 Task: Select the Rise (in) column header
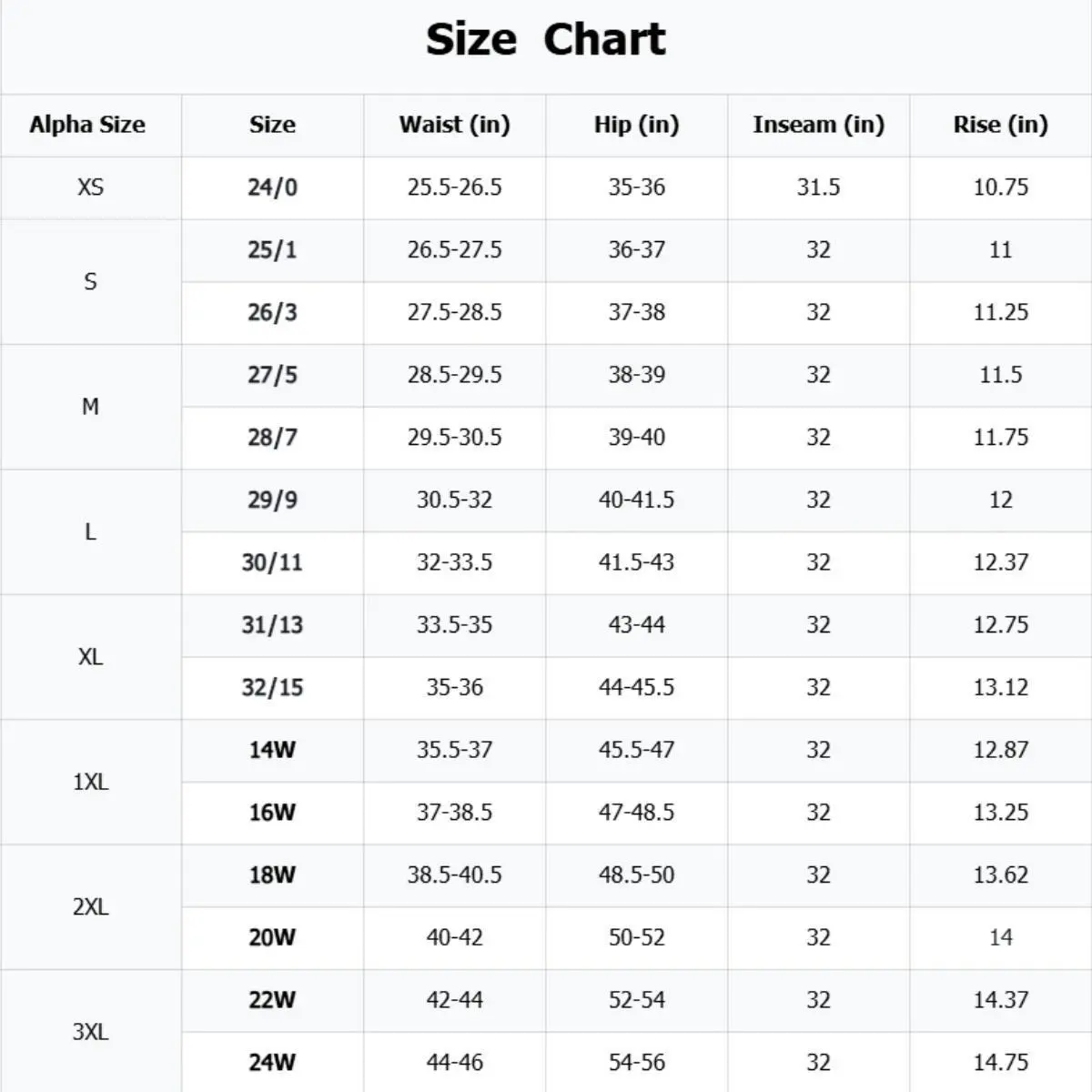point(1000,125)
